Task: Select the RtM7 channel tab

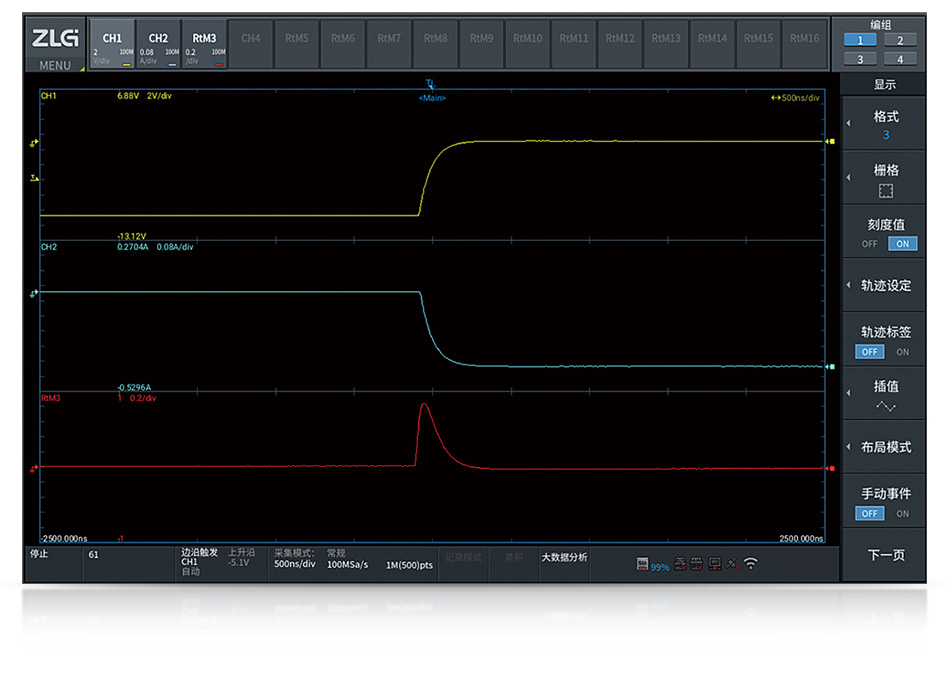Action: (x=389, y=44)
